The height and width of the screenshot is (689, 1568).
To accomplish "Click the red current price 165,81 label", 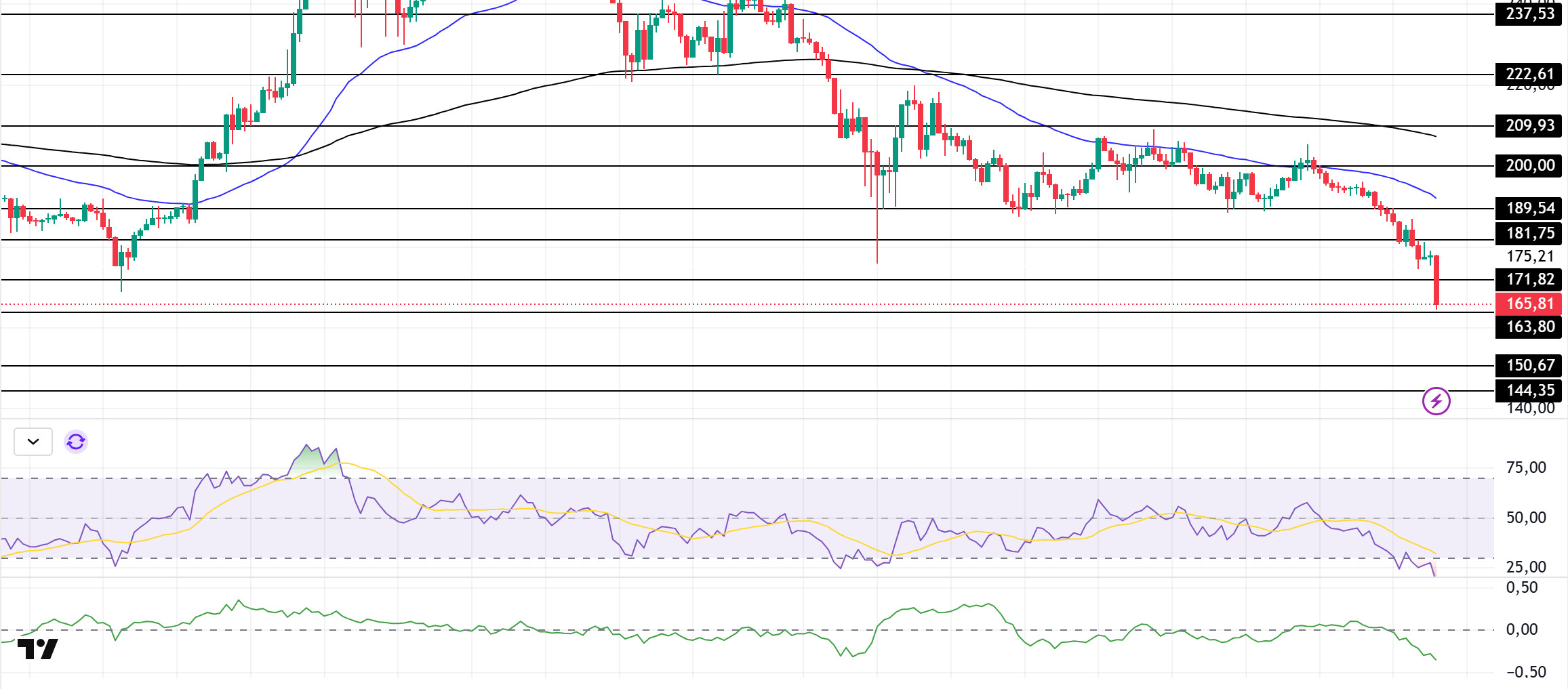I will coord(1530,304).
